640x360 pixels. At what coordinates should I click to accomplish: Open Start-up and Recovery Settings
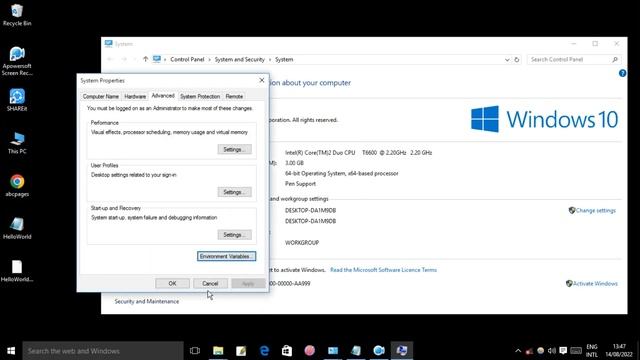[234, 235]
